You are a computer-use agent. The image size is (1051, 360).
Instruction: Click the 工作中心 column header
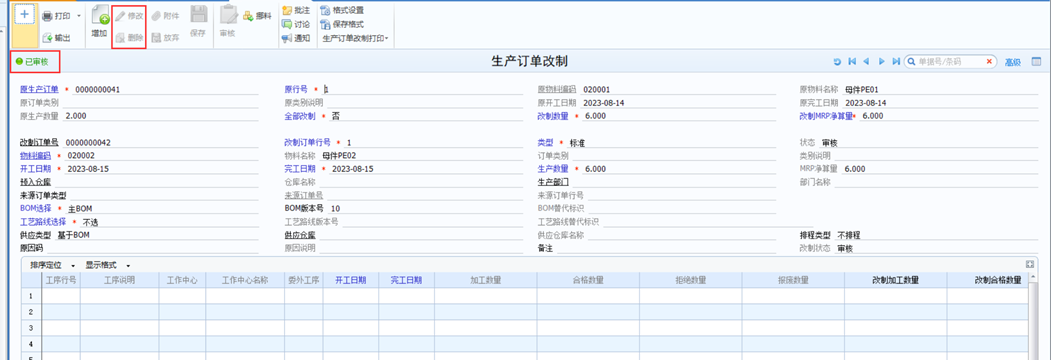tap(182, 280)
